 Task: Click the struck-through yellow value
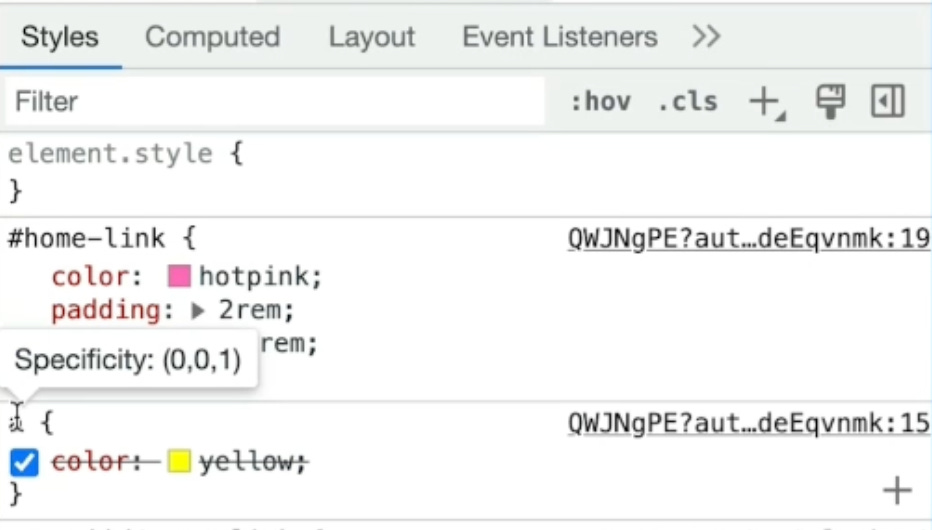(x=246, y=462)
